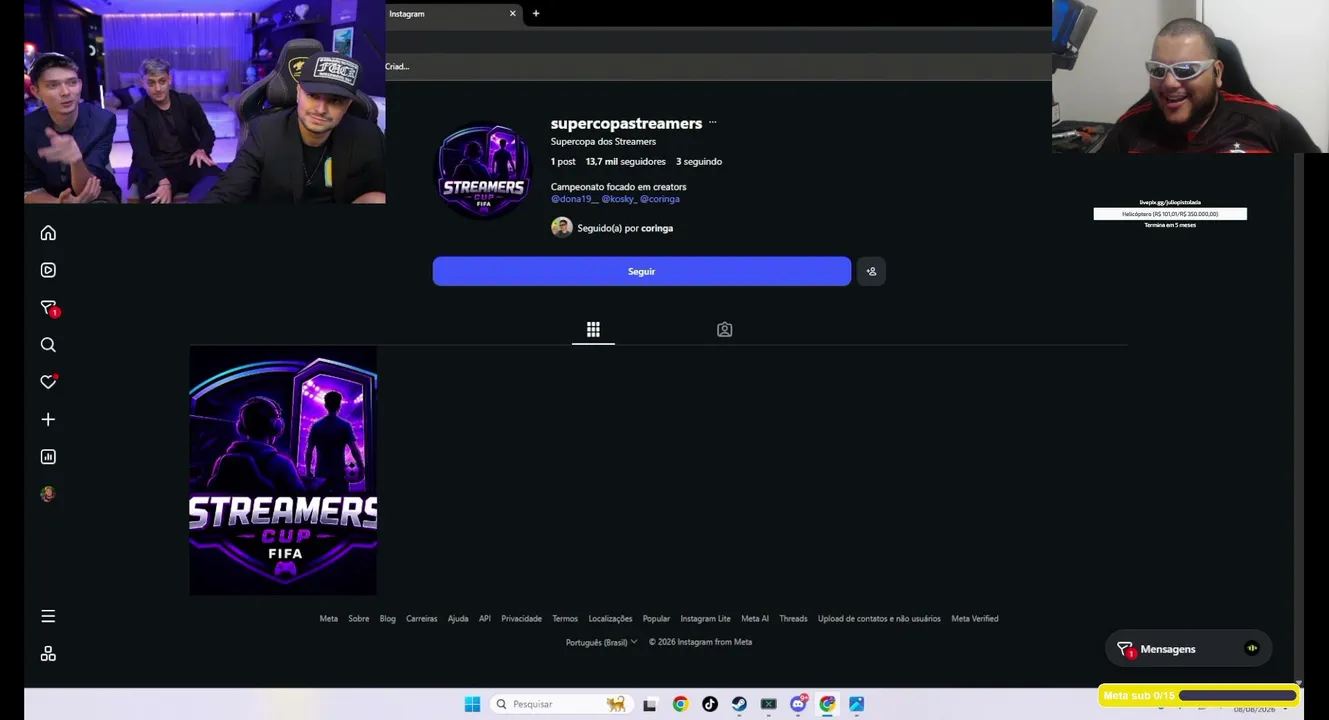The image size is (1329, 720).
Task: Create a new post with plus icon
Action: [x=48, y=420]
